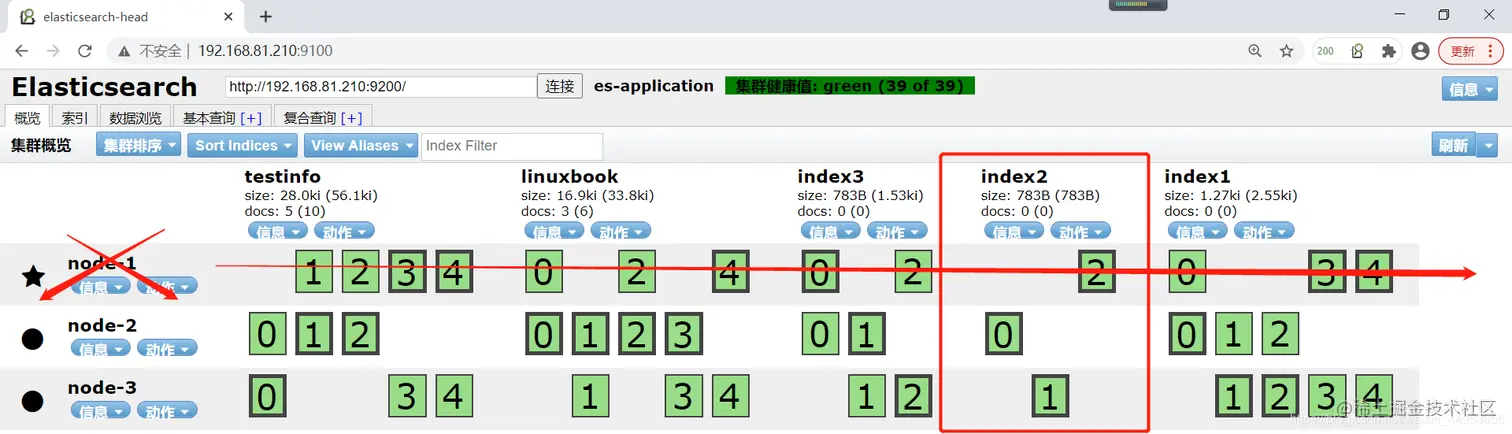Click linuxbook shard 1 on node-3

[x=589, y=396]
